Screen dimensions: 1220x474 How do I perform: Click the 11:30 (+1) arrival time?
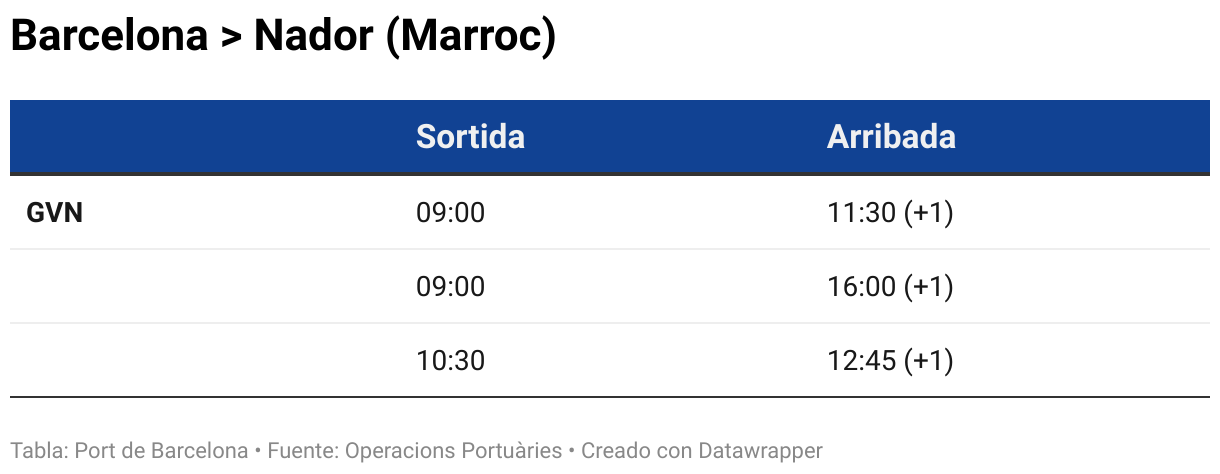(890, 213)
